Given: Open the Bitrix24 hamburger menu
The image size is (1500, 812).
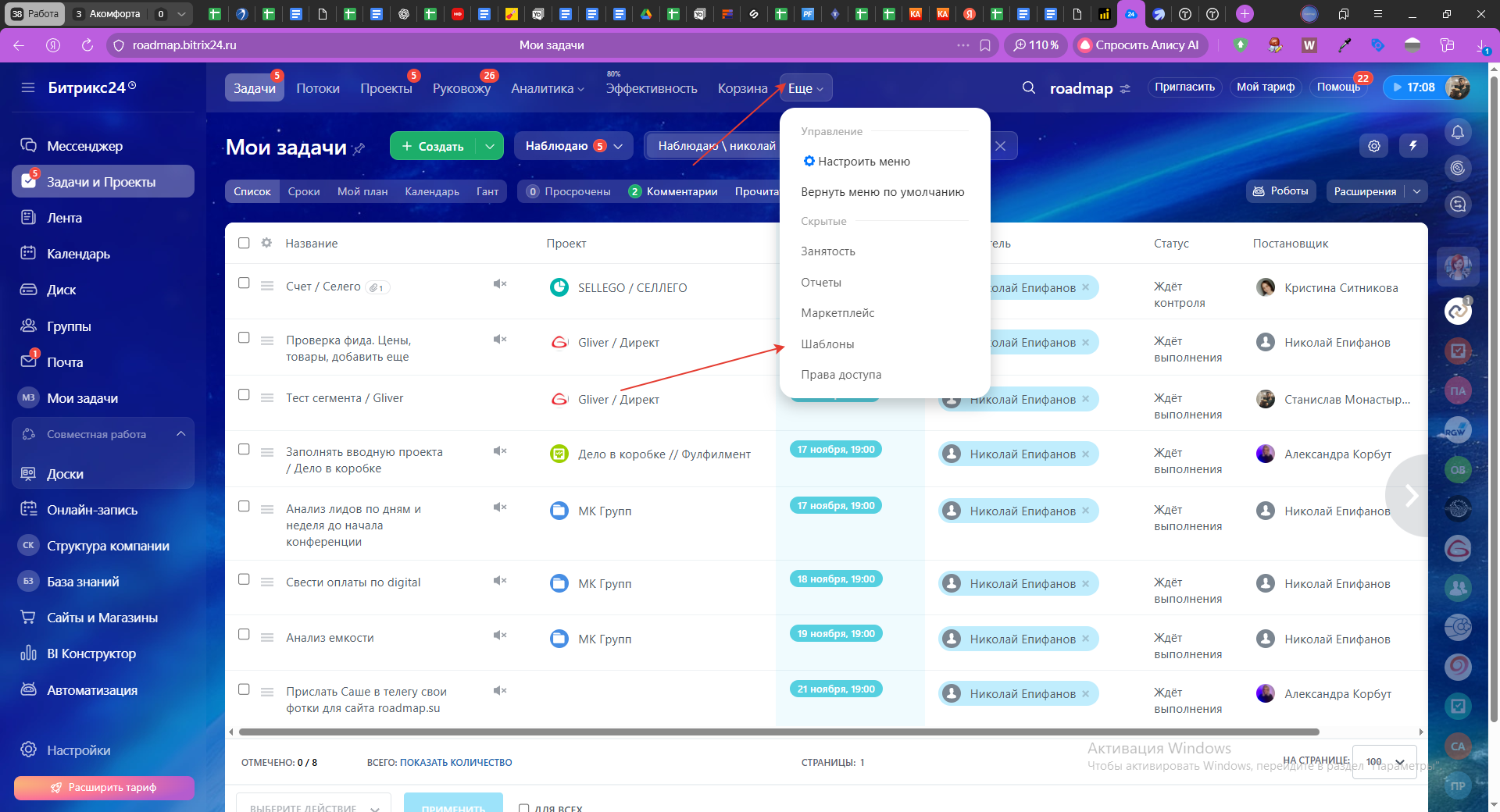Looking at the screenshot, I should [x=28, y=87].
